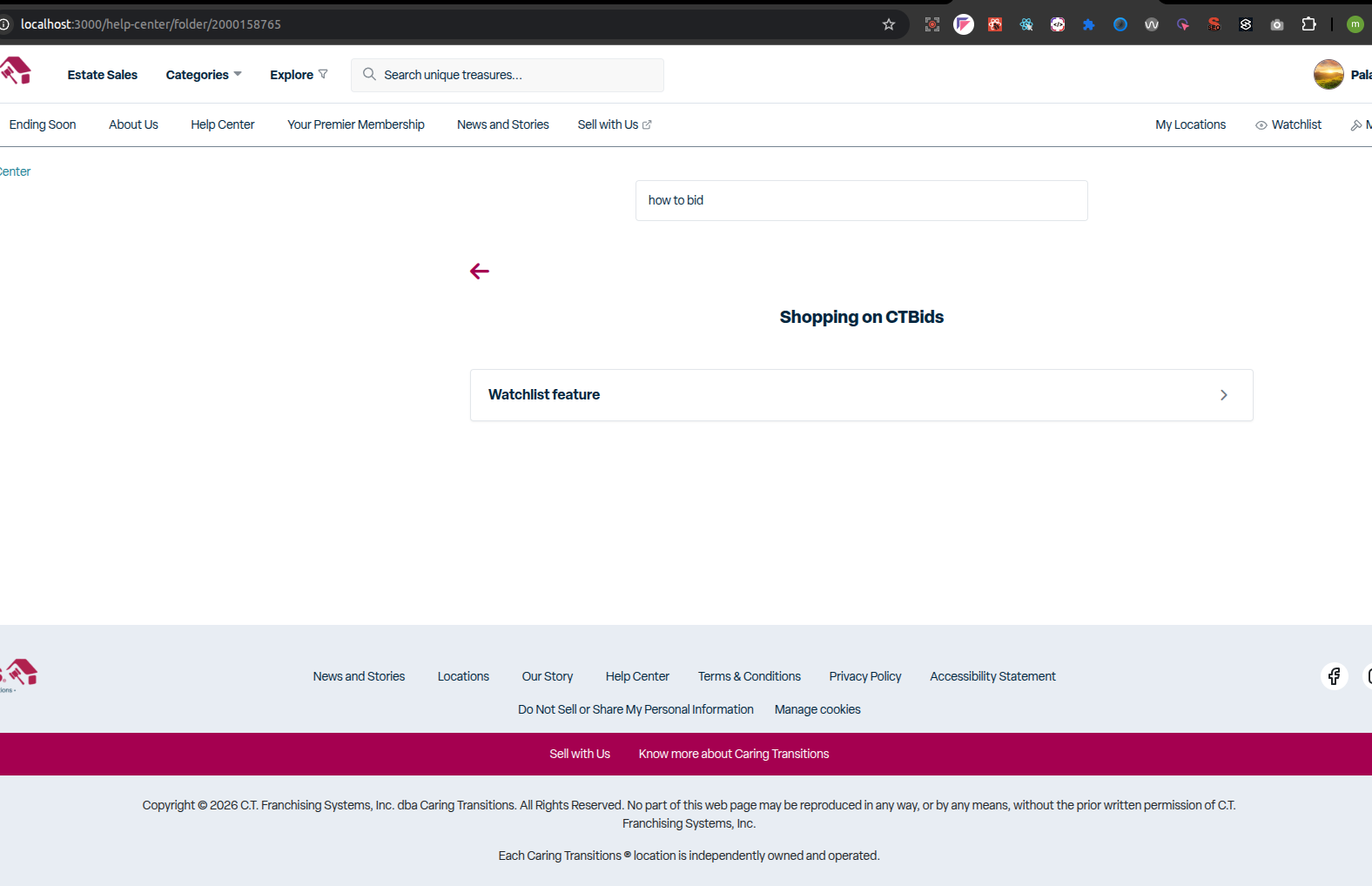Viewport: 1372px width, 886px height.
Task: Open Help Center in the top nav
Action: point(223,124)
